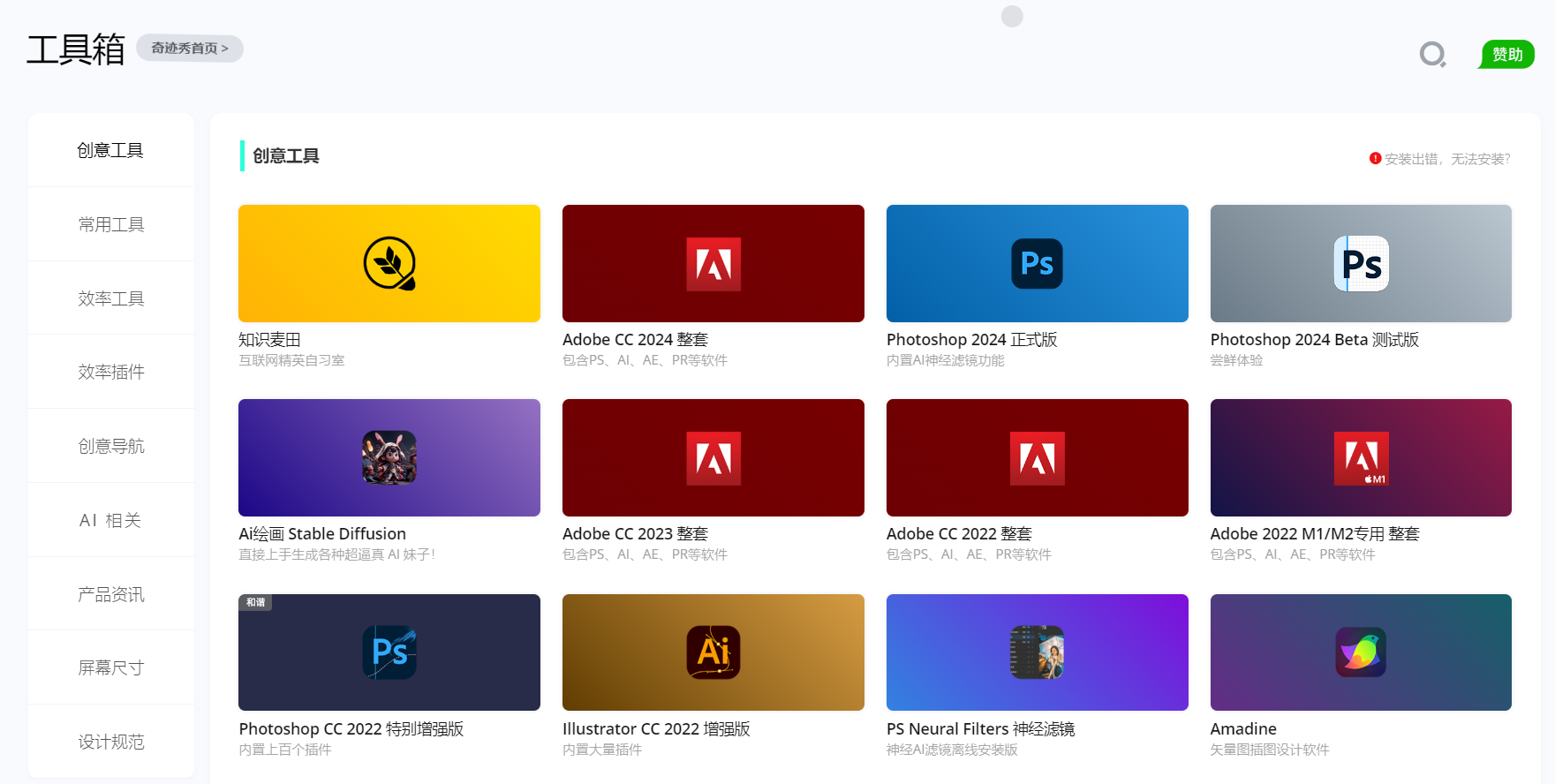Open Photoshop CC 2022 特别增强版 title
Screen dimensions: 1555x784
351,729
